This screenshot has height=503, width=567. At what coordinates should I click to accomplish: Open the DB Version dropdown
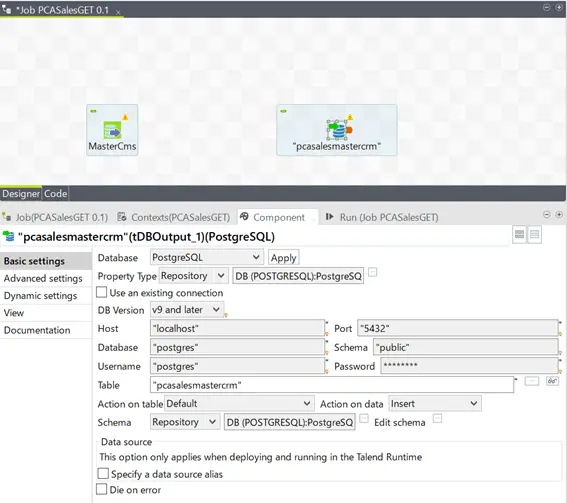coord(187,310)
